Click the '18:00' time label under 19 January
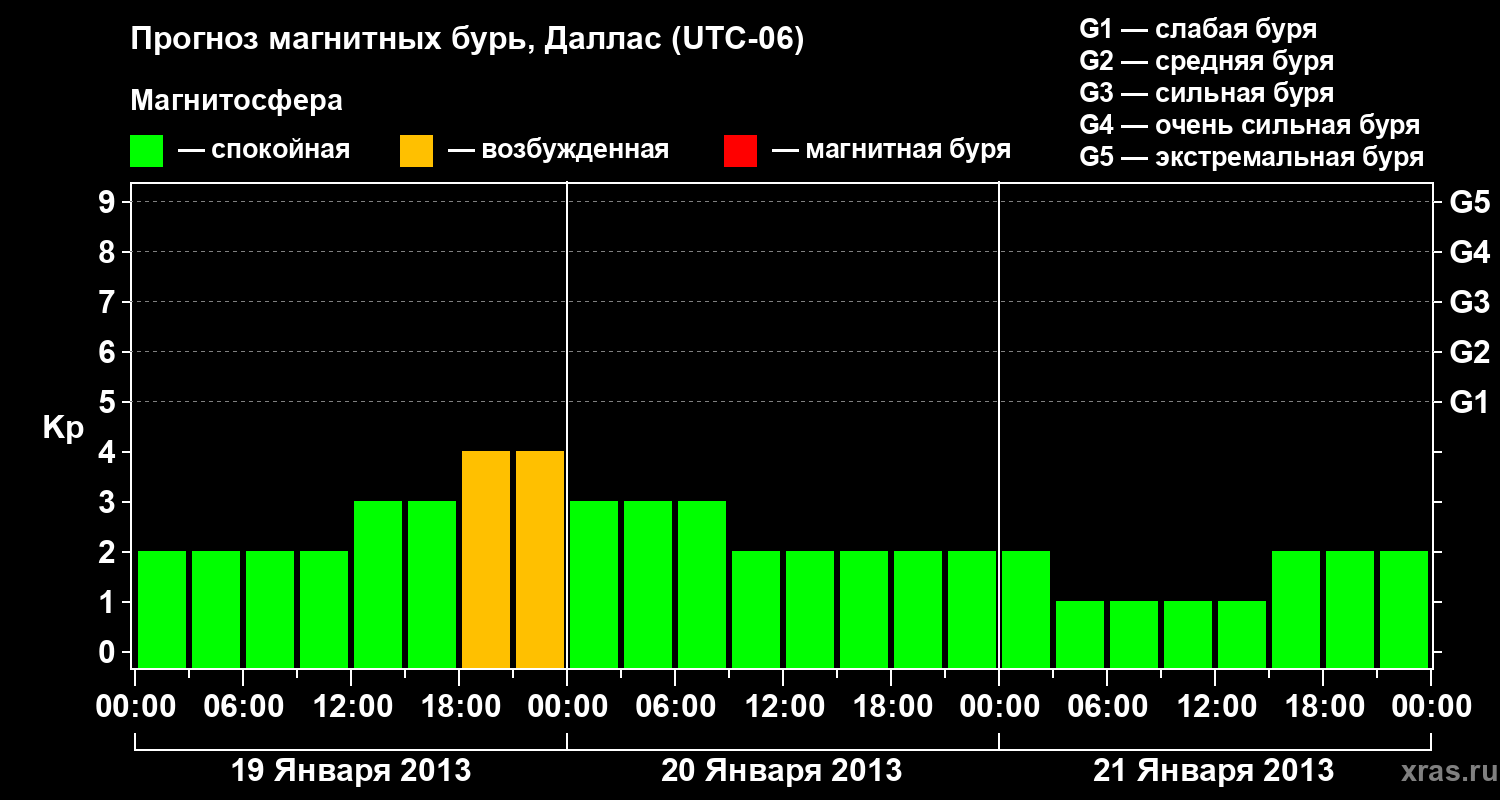This screenshot has width=1500, height=800. point(460,707)
